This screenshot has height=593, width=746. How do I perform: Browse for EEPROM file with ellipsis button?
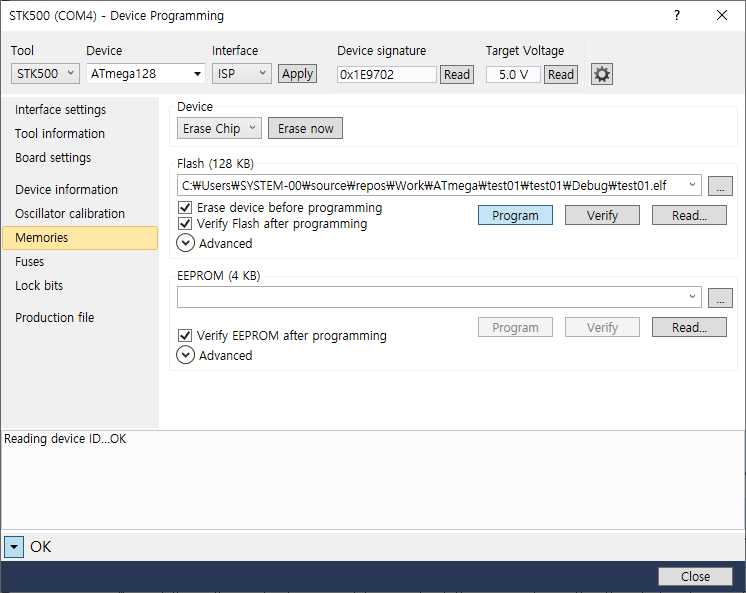tap(720, 298)
